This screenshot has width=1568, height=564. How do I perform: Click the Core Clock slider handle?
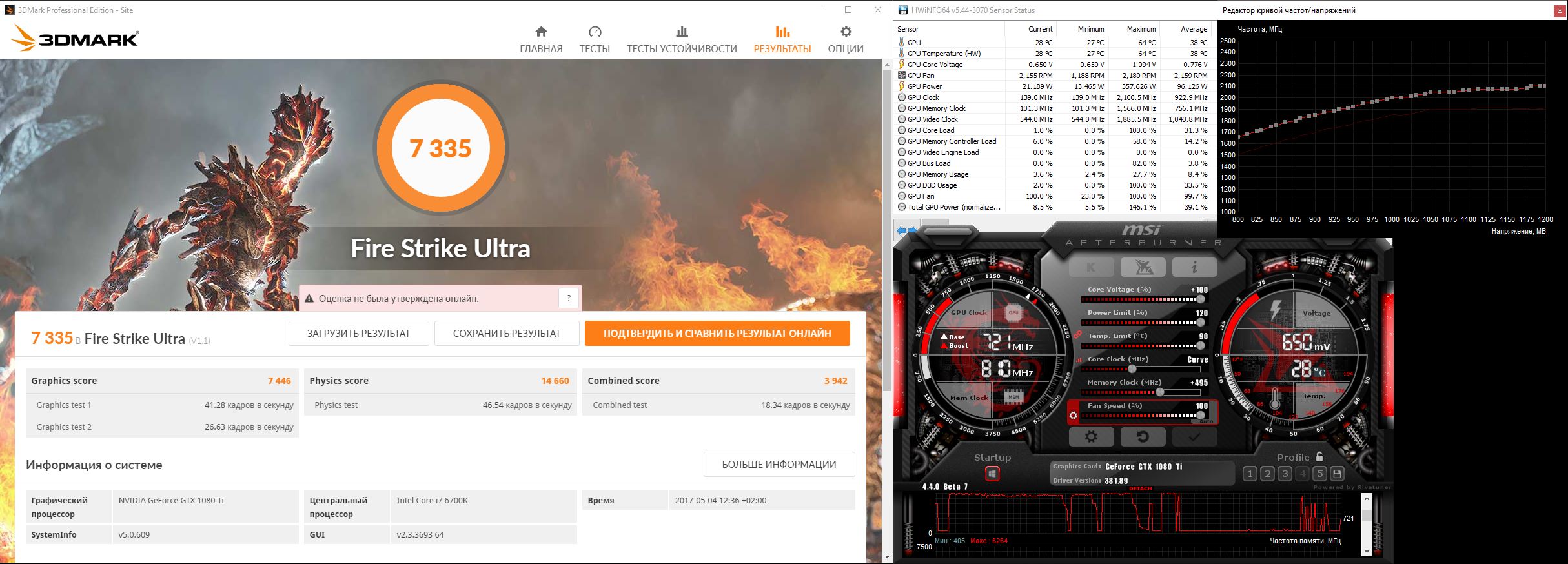coord(1132,369)
